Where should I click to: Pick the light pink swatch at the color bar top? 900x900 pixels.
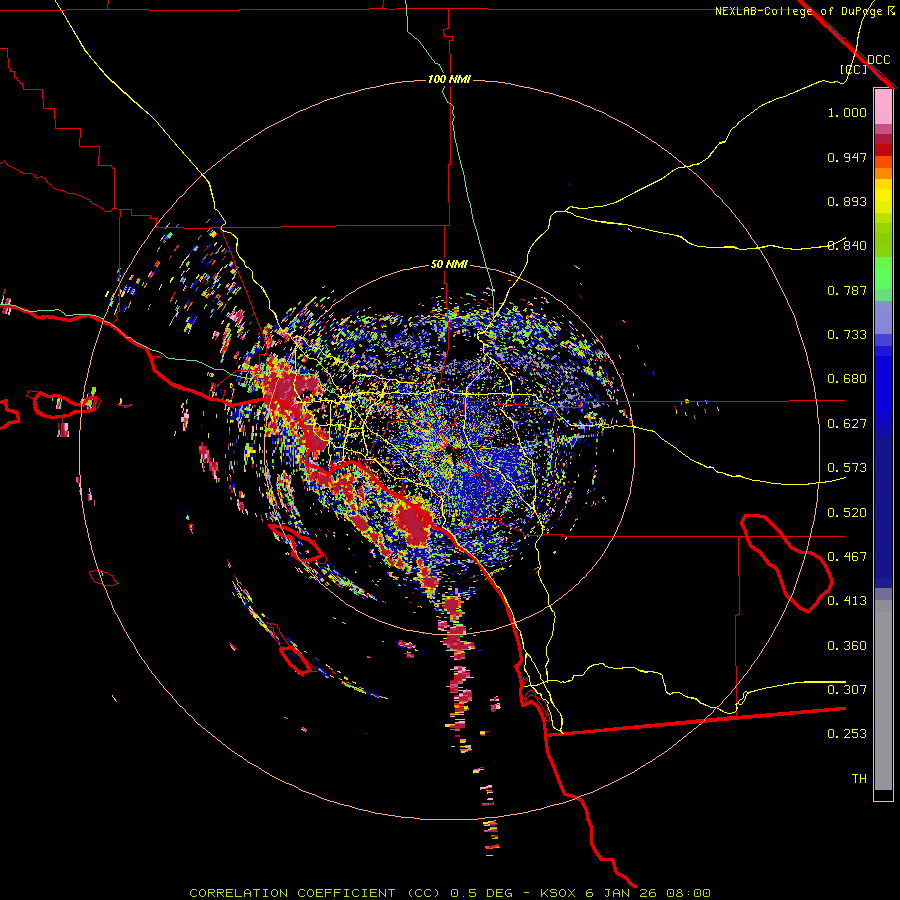(883, 106)
